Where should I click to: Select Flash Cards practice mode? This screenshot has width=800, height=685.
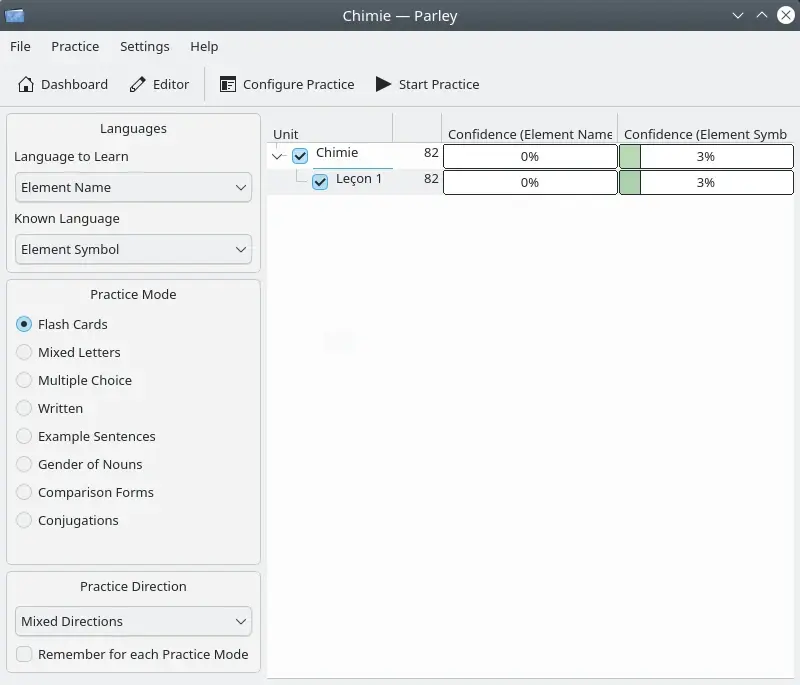click(62, 324)
